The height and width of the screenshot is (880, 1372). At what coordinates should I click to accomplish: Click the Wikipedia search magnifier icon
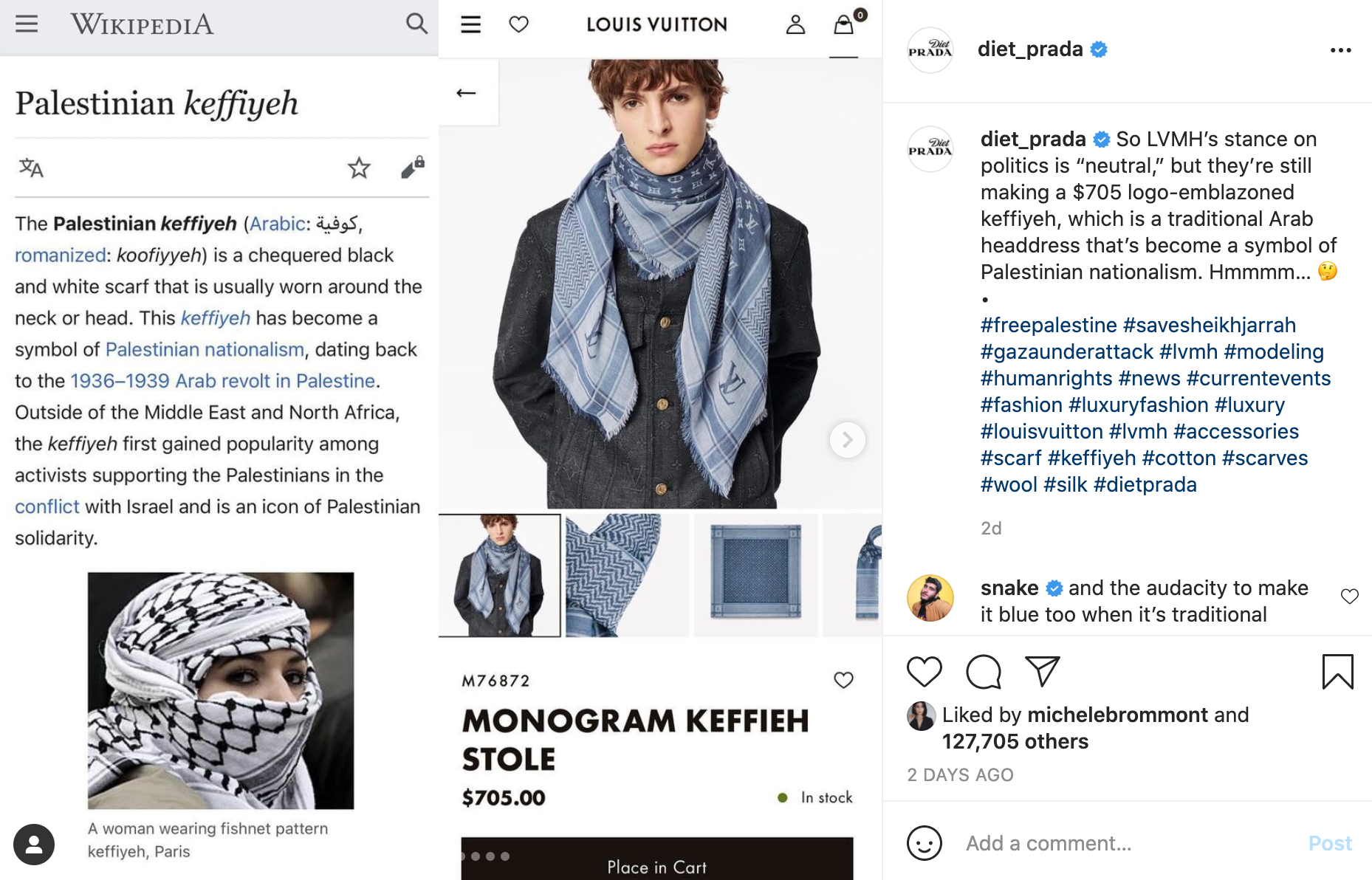(416, 24)
